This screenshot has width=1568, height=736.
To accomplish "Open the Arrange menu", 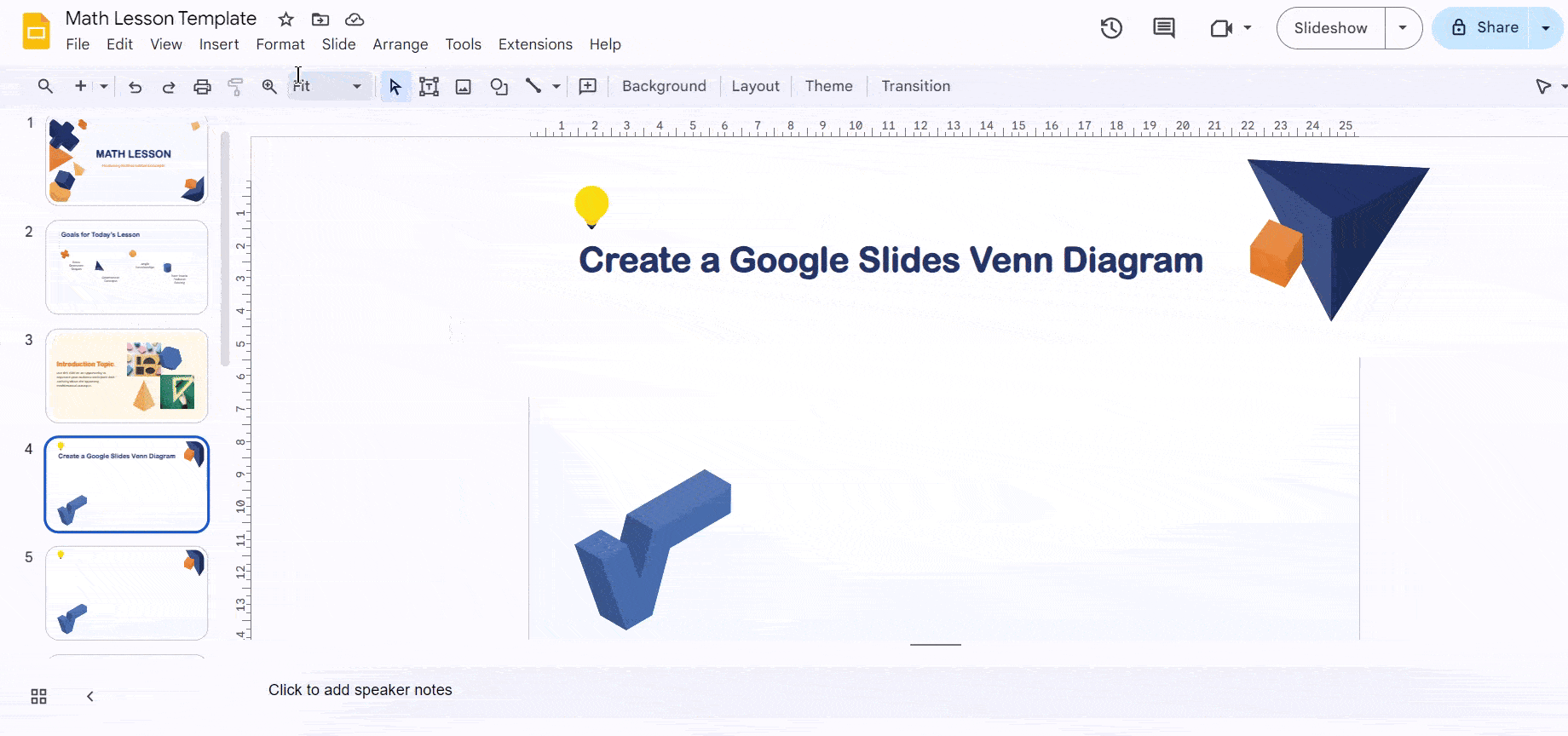I will (x=400, y=44).
